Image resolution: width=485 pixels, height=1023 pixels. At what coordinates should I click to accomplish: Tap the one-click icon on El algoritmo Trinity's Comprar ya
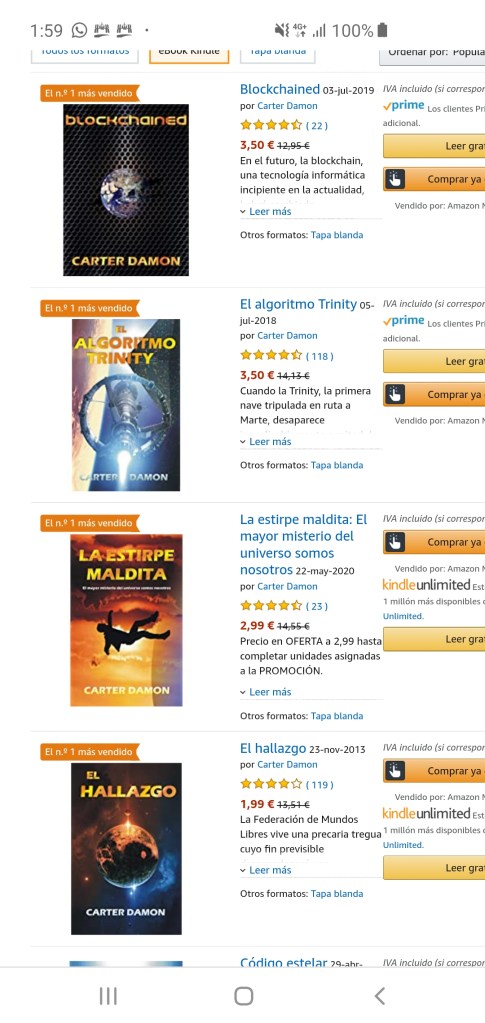[395, 394]
